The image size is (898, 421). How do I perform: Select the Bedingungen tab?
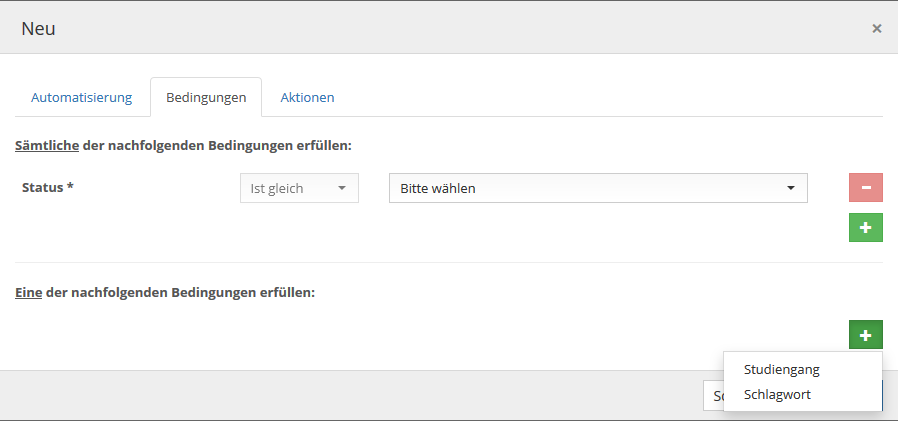(206, 98)
